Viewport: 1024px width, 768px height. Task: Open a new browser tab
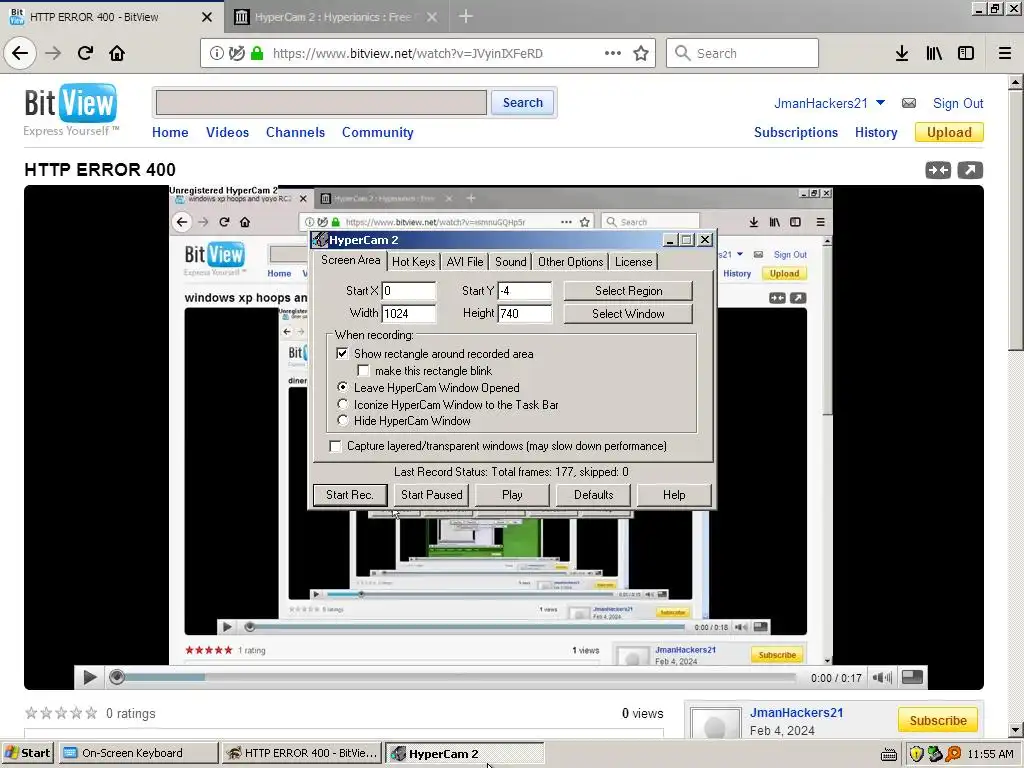coord(466,16)
